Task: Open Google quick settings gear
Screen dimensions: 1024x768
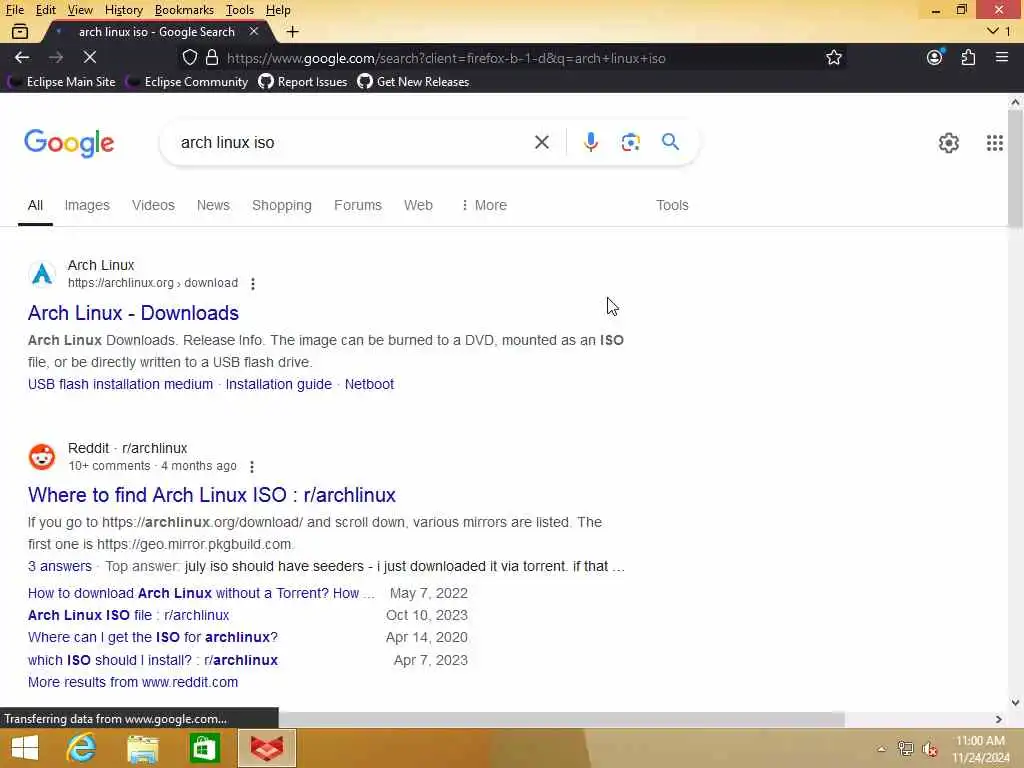Action: (948, 142)
